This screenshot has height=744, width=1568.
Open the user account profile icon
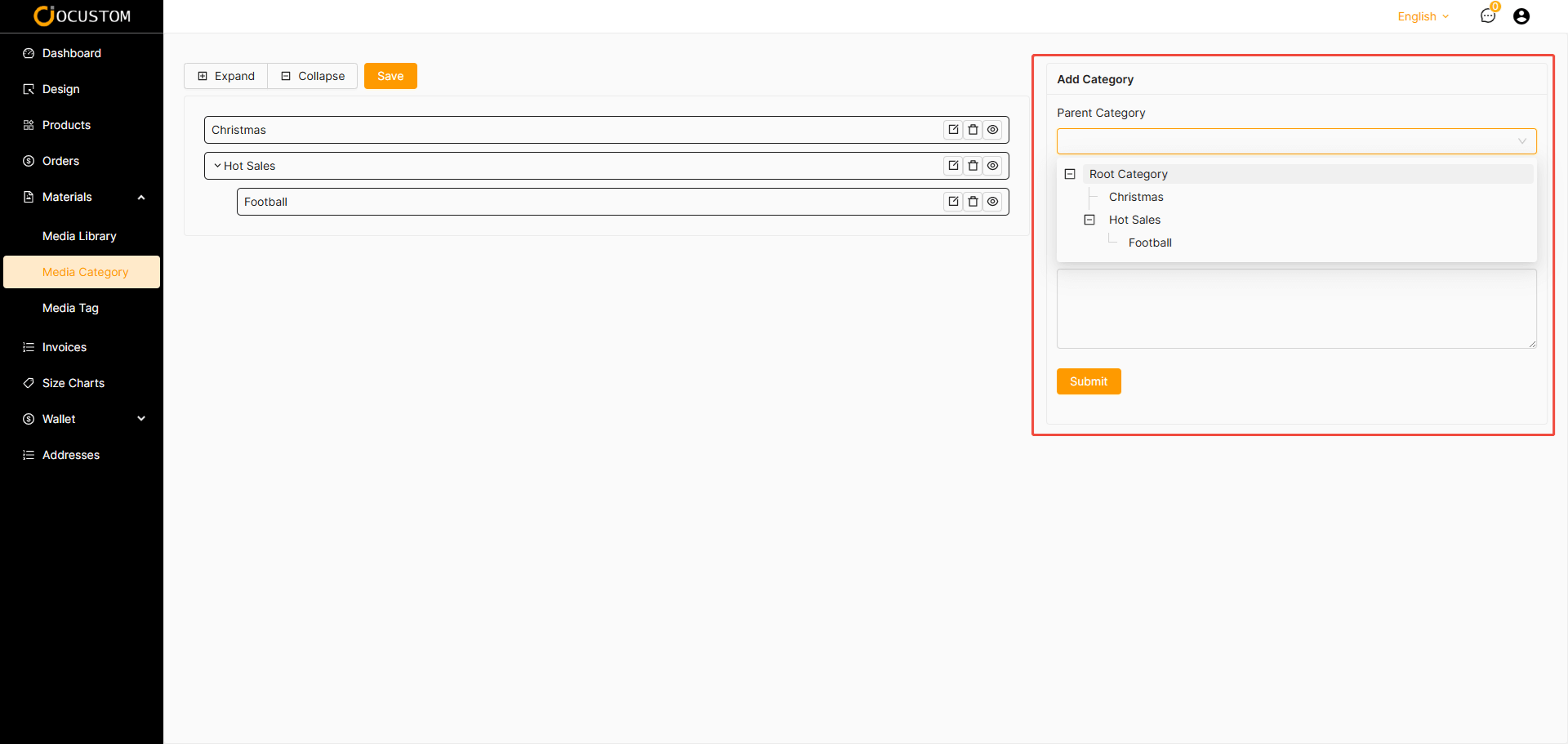tap(1521, 16)
